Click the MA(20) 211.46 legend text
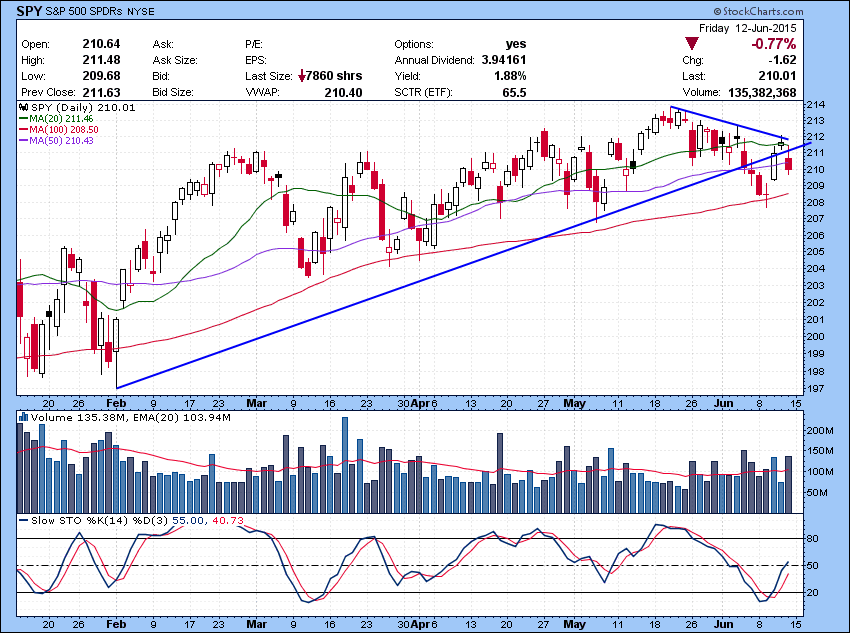850x633 pixels. [x=62, y=118]
